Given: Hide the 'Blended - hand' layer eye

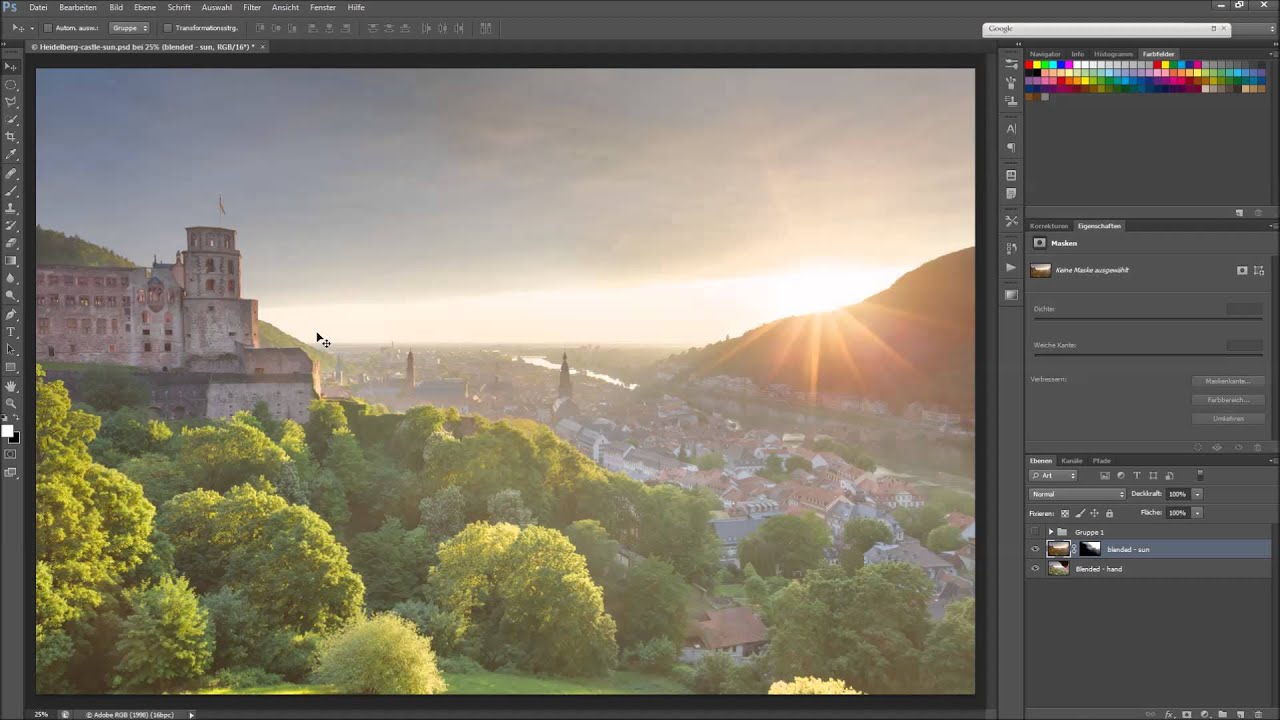Looking at the screenshot, I should [x=1035, y=568].
